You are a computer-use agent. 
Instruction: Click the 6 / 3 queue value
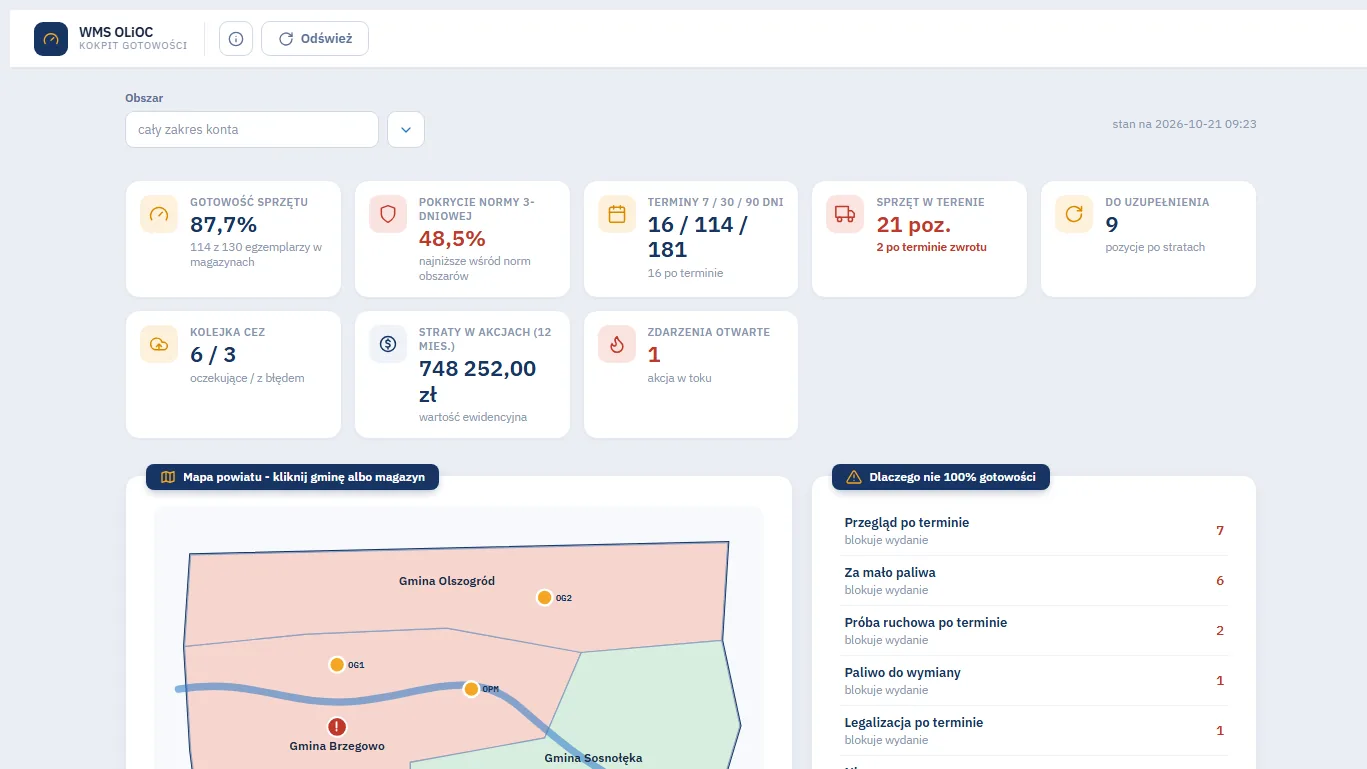point(213,354)
